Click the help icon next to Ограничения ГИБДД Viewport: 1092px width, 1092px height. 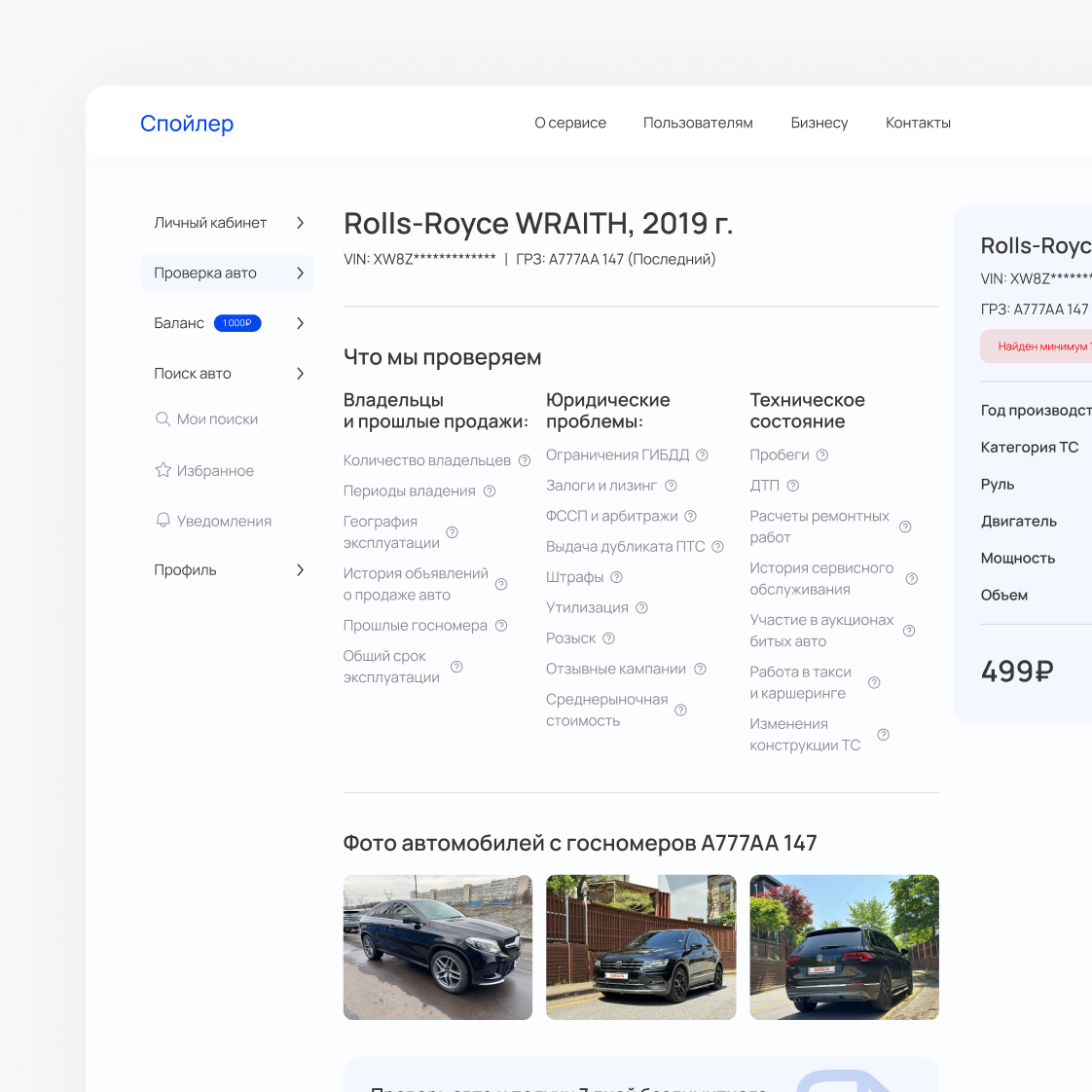pyautogui.click(x=702, y=455)
